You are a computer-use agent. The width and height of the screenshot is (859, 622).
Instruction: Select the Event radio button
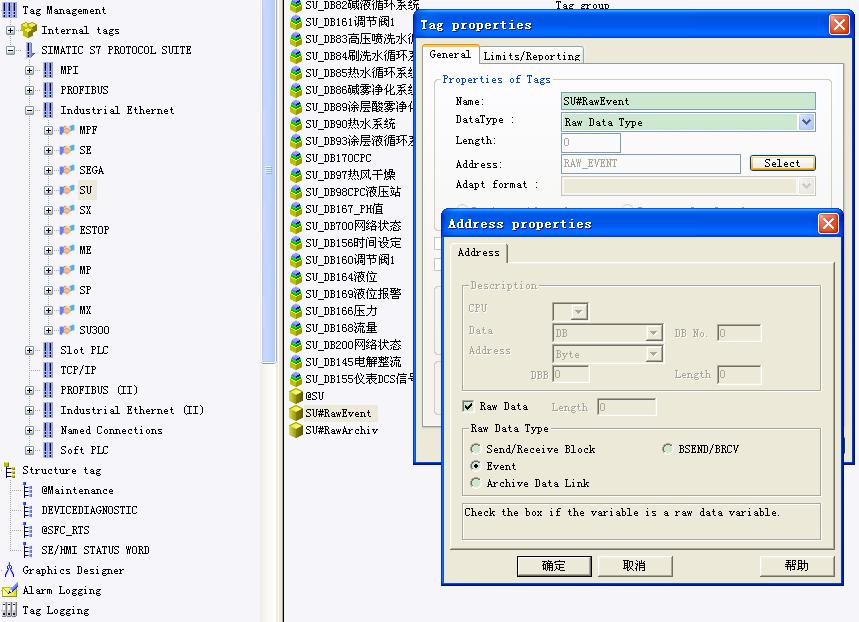475,466
